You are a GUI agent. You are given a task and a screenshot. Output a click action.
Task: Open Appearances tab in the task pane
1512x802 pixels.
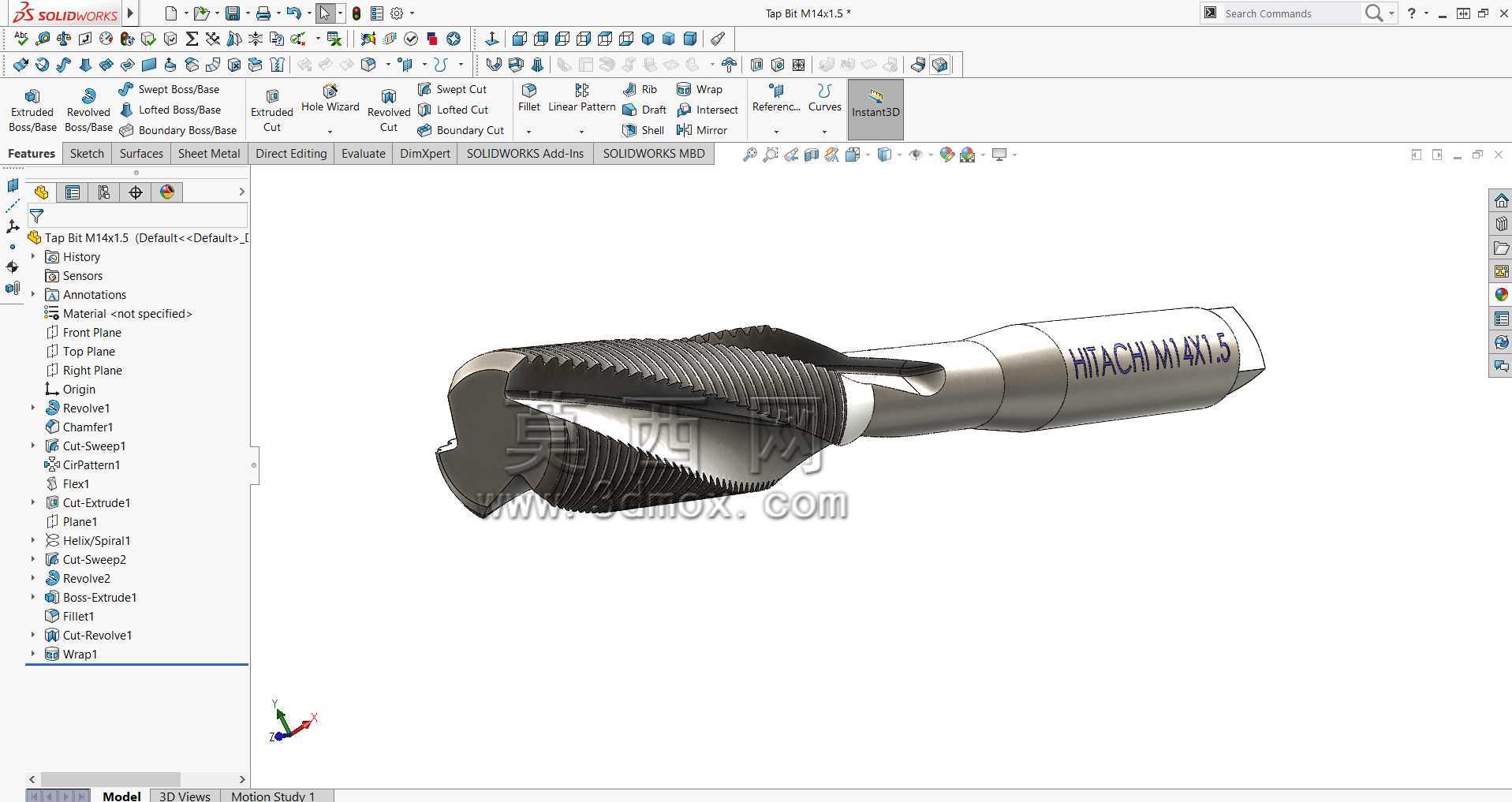point(1501,295)
